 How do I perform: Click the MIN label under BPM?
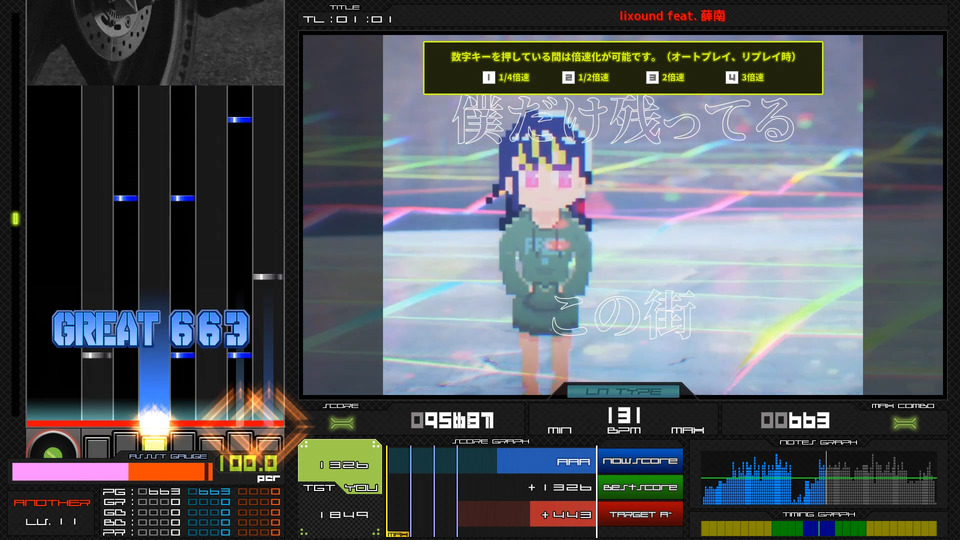click(559, 430)
